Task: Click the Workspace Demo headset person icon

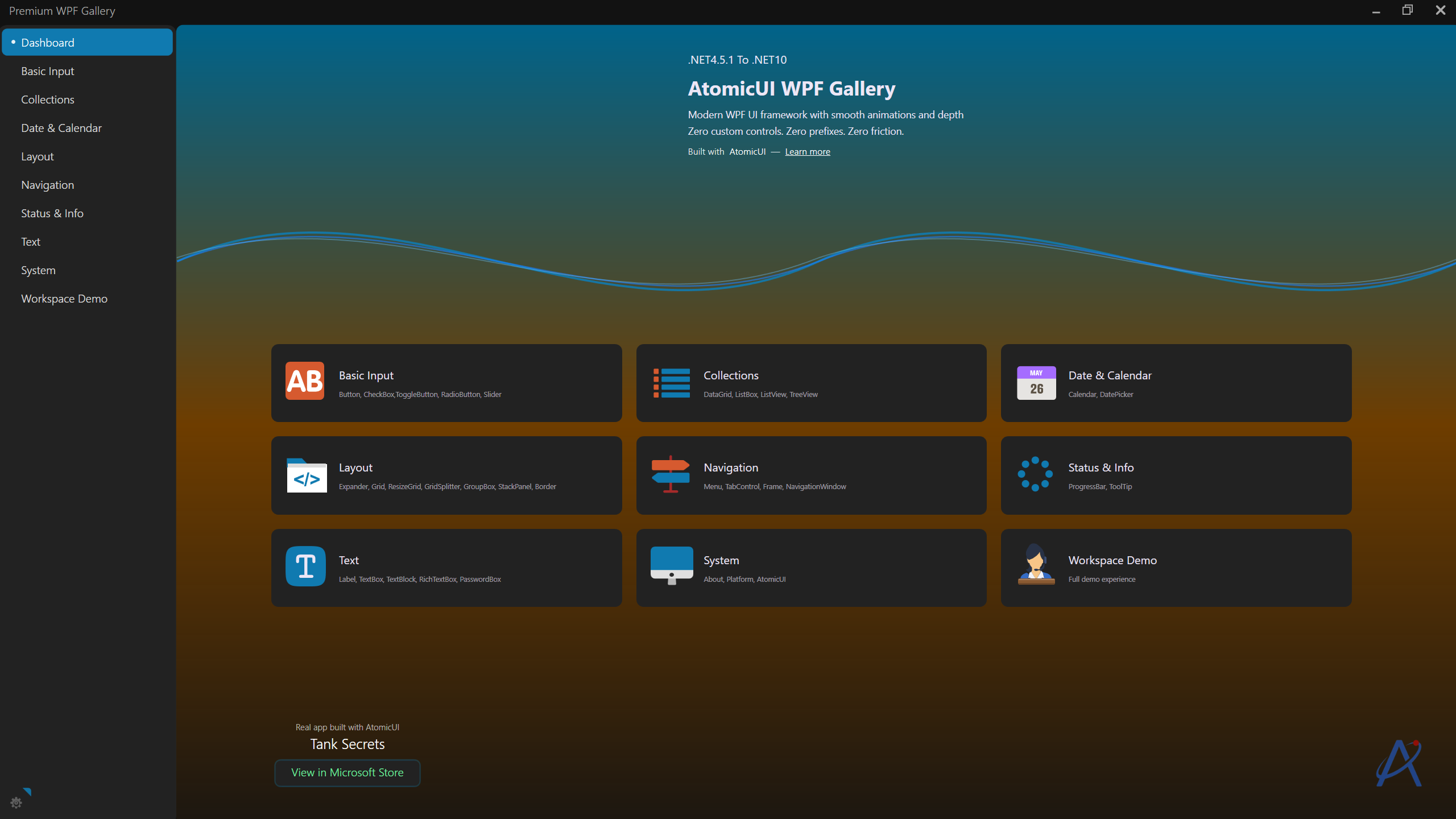Action: pyautogui.click(x=1036, y=564)
